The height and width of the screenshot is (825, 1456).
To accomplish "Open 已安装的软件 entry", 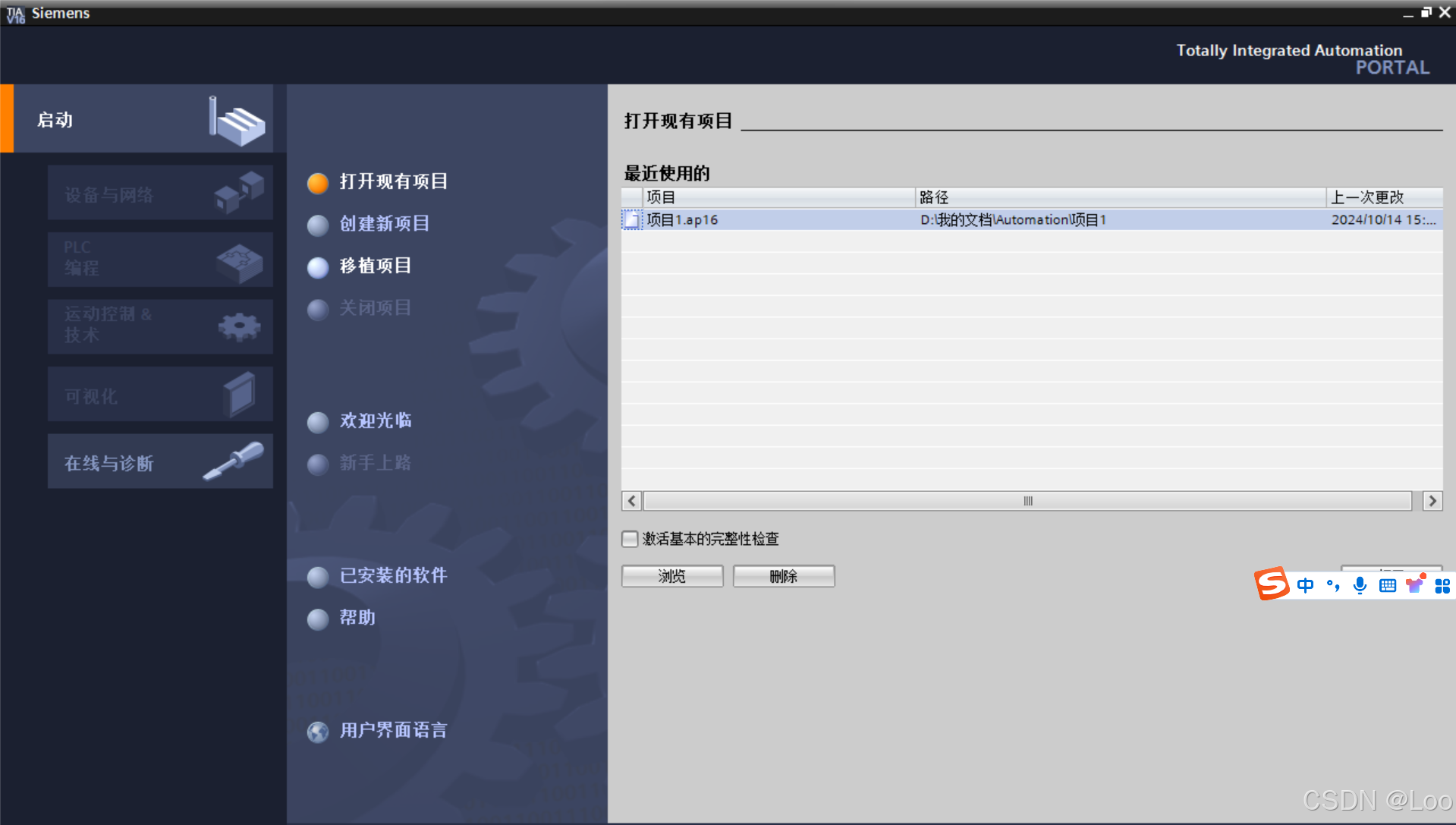I will (x=394, y=576).
